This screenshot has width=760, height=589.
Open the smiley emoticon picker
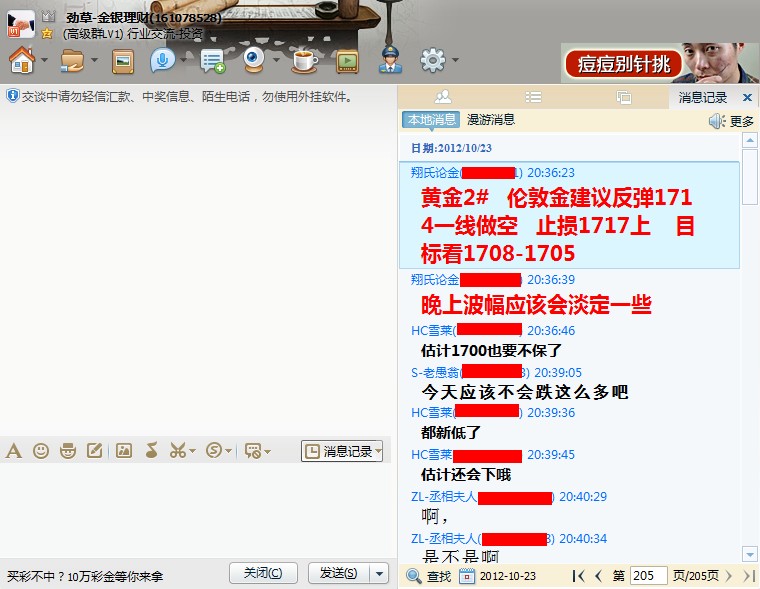click(41, 451)
